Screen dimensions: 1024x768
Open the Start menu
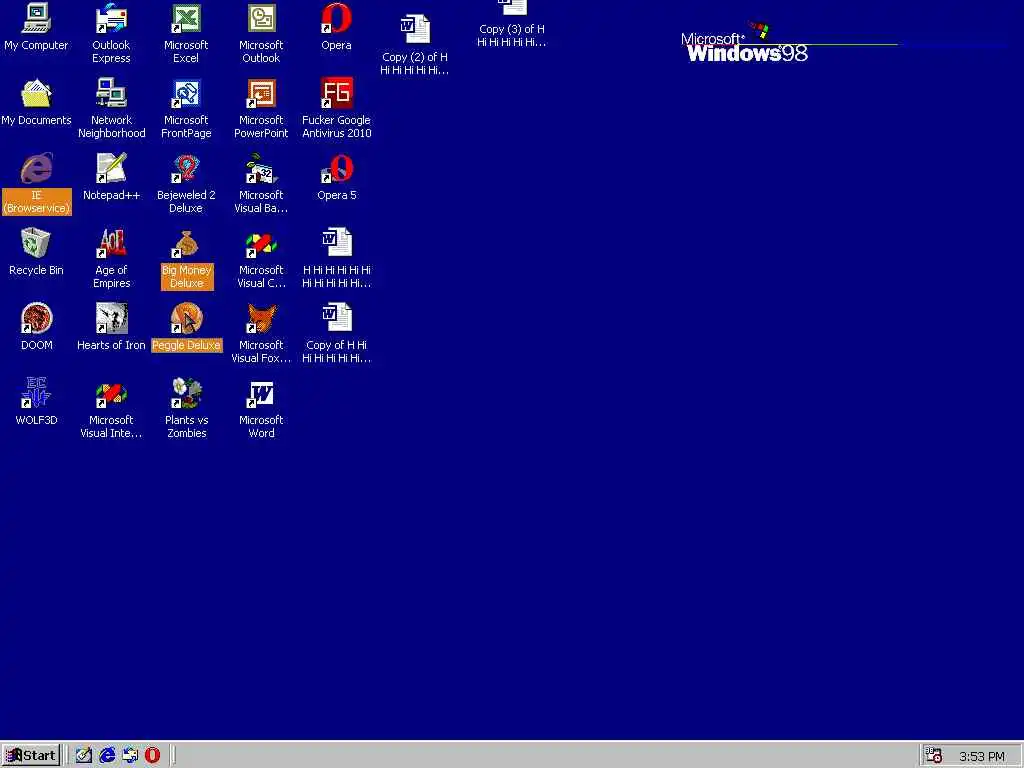tap(31, 756)
